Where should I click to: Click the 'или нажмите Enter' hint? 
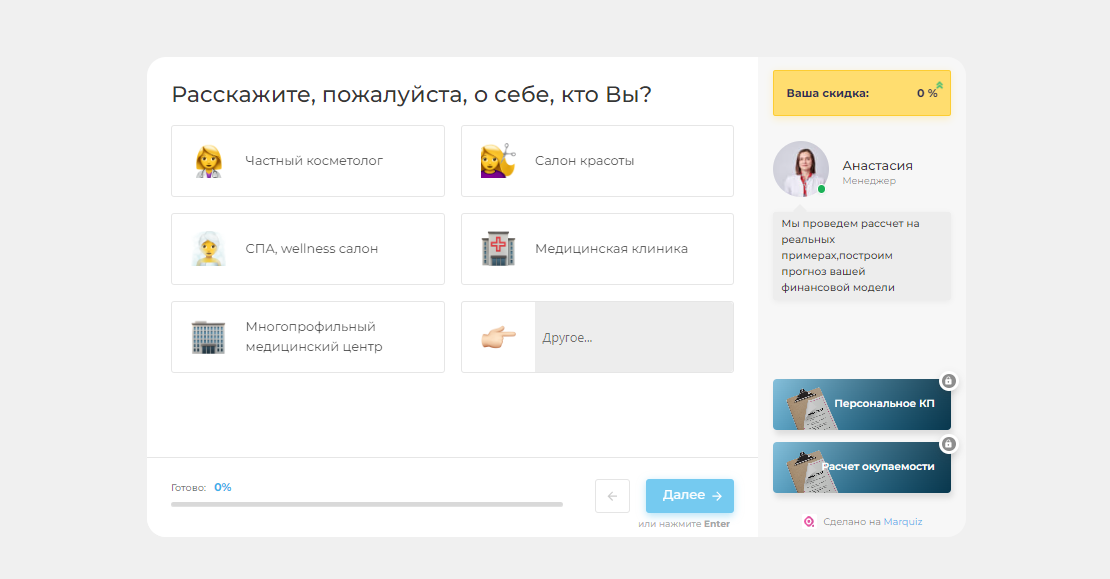pyautogui.click(x=684, y=524)
